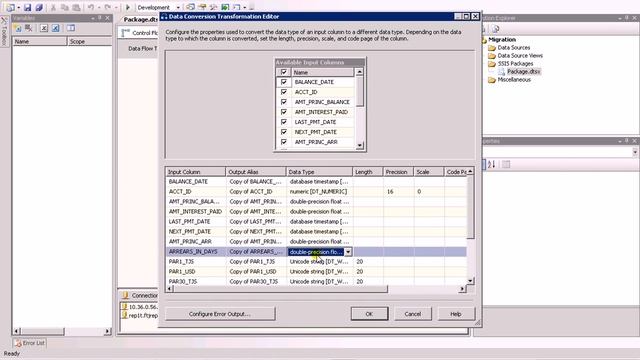Viewport: 640px width, 360px height.
Task: Select the Connection Managers tab
Action: tap(140, 295)
